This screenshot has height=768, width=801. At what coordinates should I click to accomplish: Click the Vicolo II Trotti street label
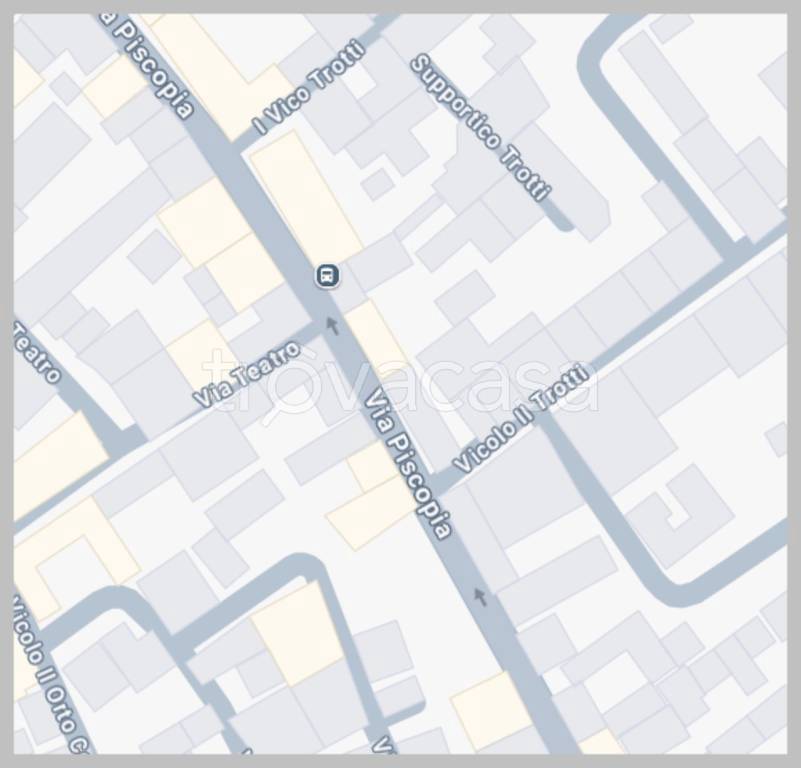pos(521,417)
